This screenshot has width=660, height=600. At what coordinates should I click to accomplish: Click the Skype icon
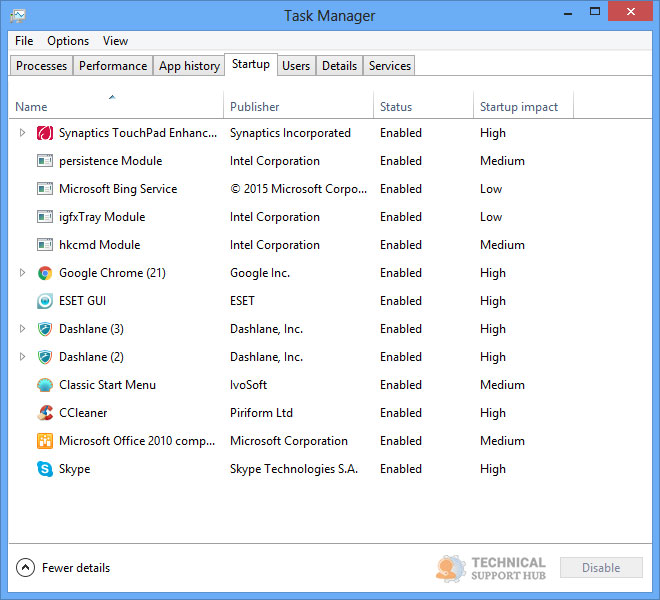click(45, 469)
